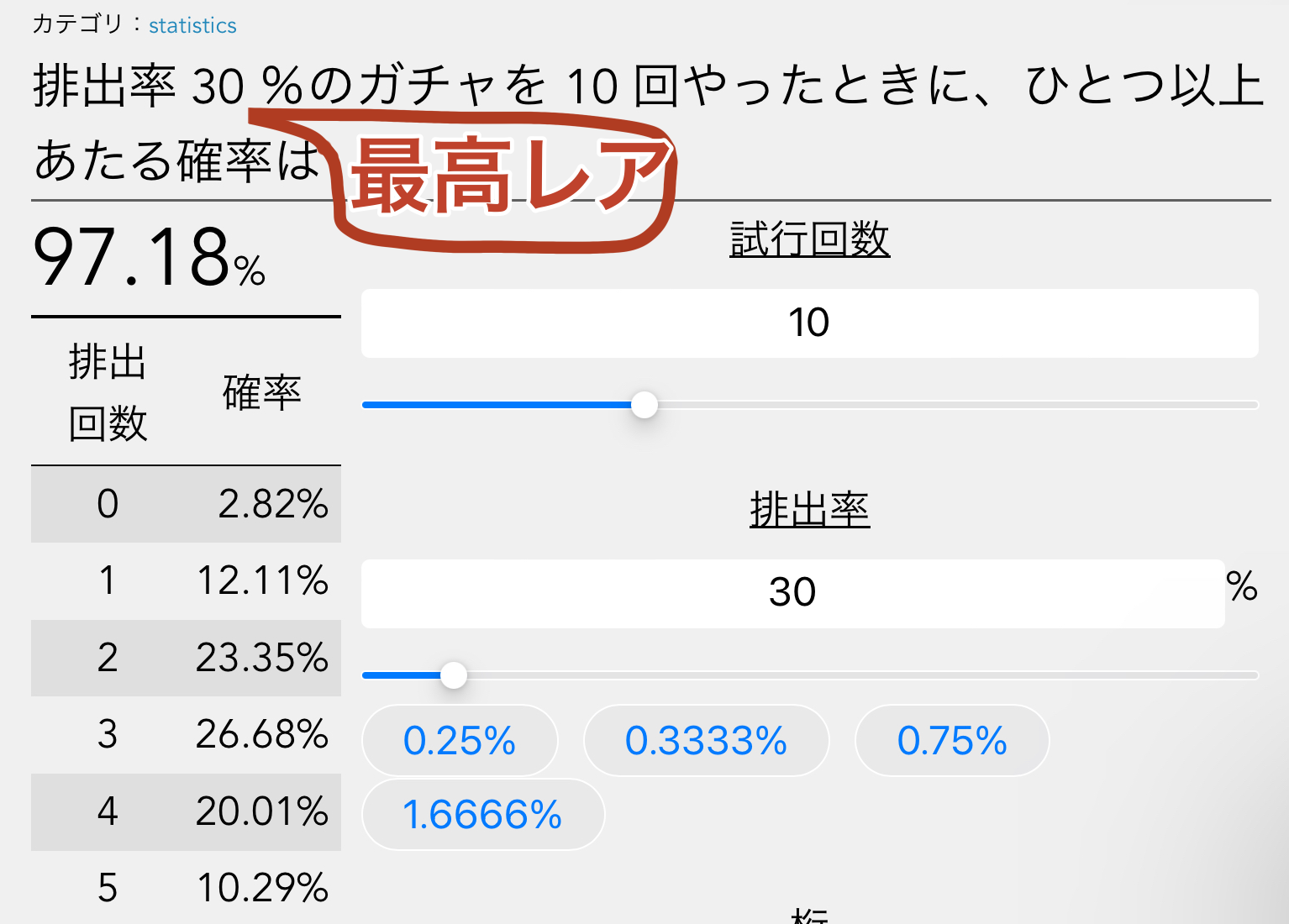Select the 0.25% preset button

click(460, 740)
